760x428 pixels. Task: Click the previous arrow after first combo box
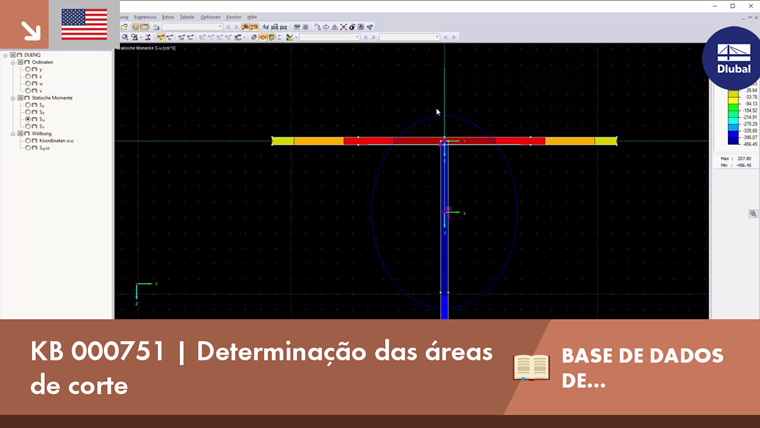click(228, 27)
